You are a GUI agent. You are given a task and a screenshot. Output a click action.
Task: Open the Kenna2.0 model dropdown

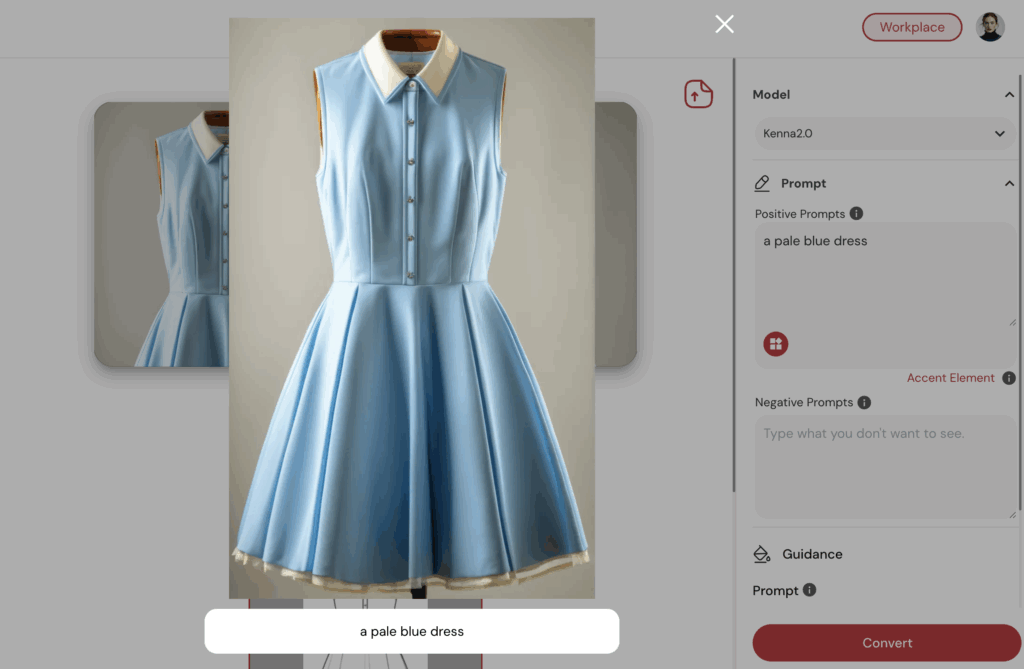(x=884, y=133)
